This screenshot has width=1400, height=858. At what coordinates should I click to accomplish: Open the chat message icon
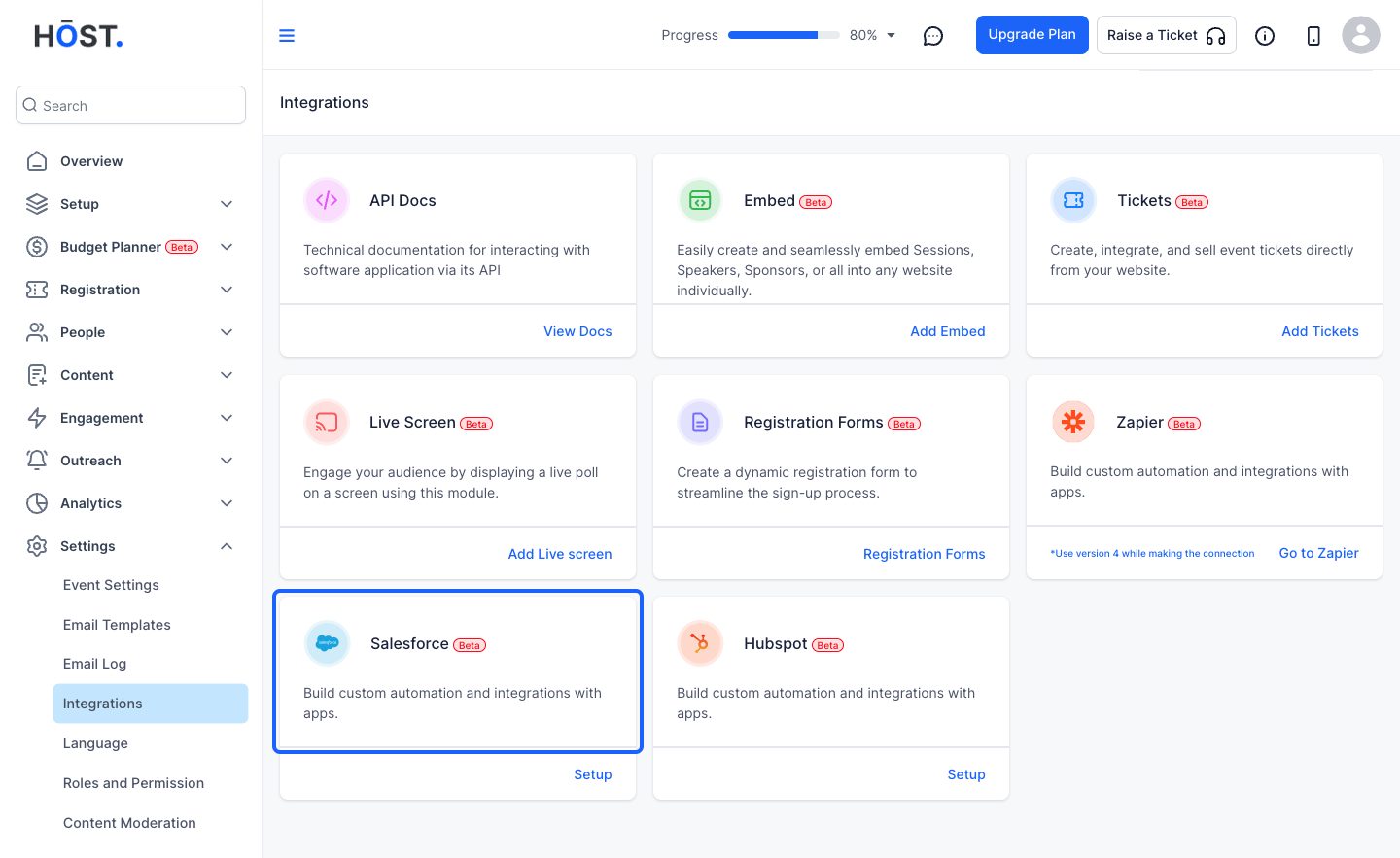[x=933, y=36]
